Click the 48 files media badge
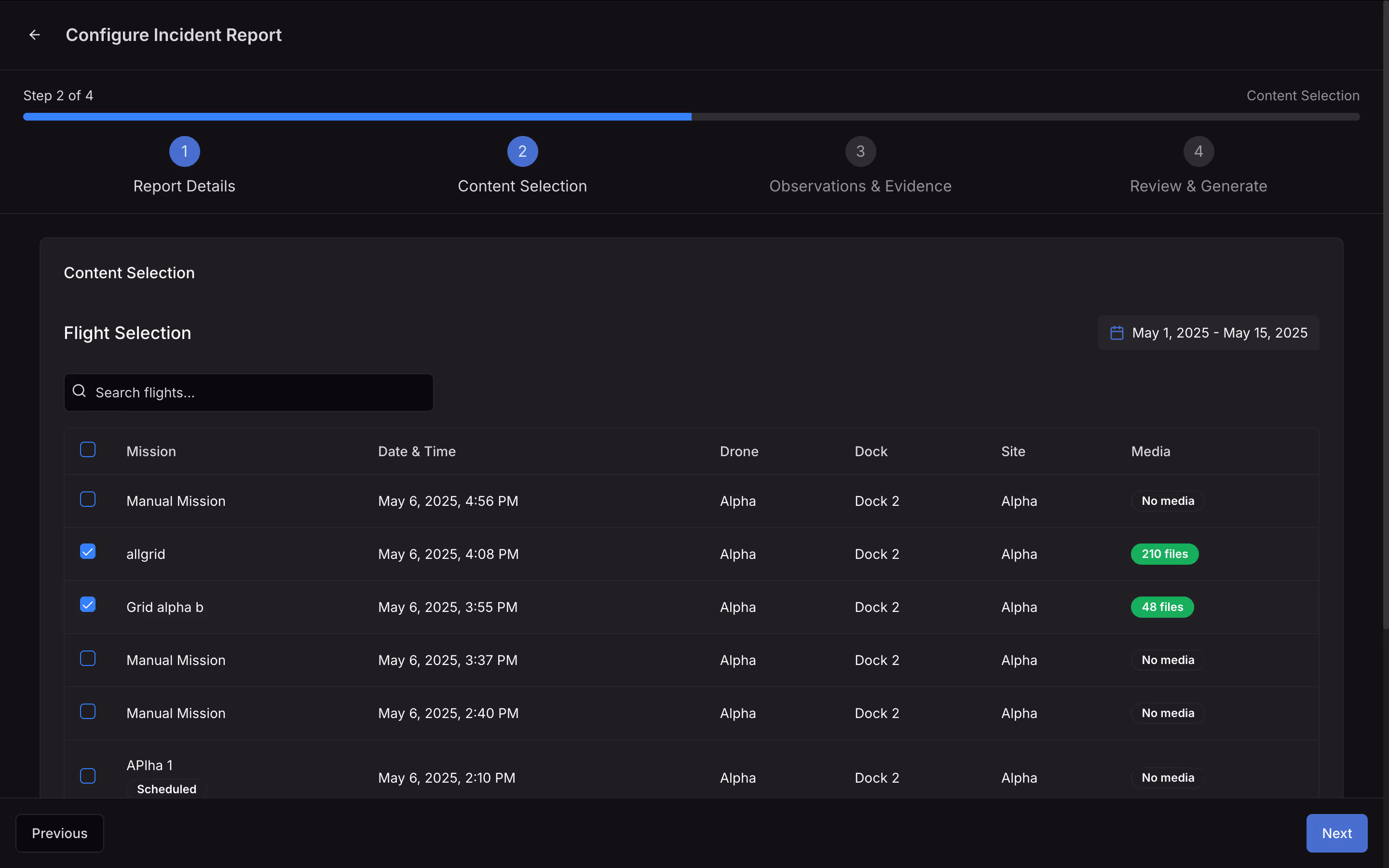 [1162, 607]
